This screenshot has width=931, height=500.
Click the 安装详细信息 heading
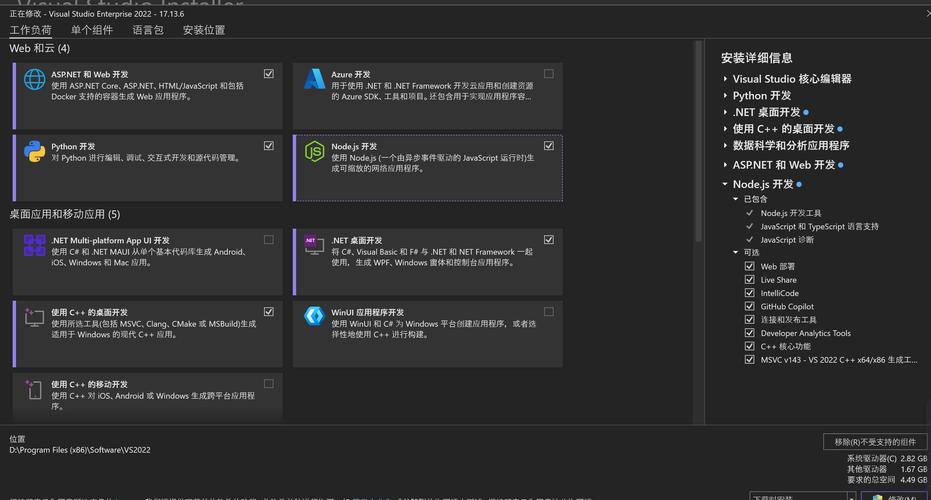click(x=756, y=58)
